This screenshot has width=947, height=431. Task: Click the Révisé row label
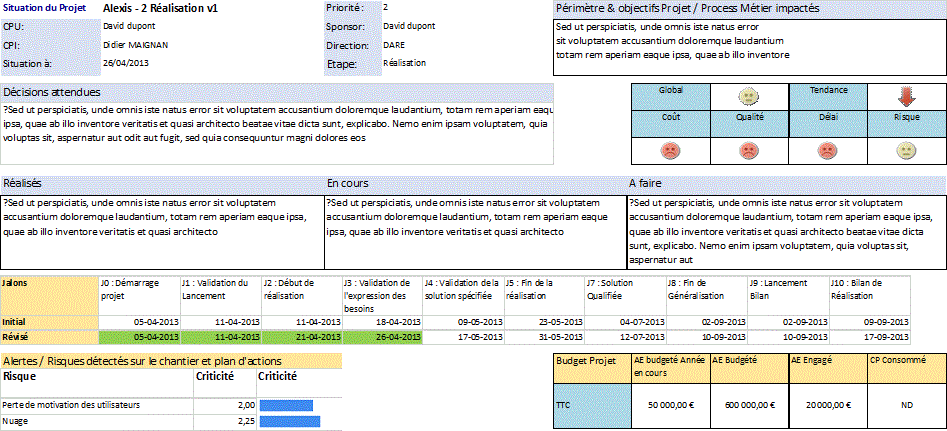[50, 337]
